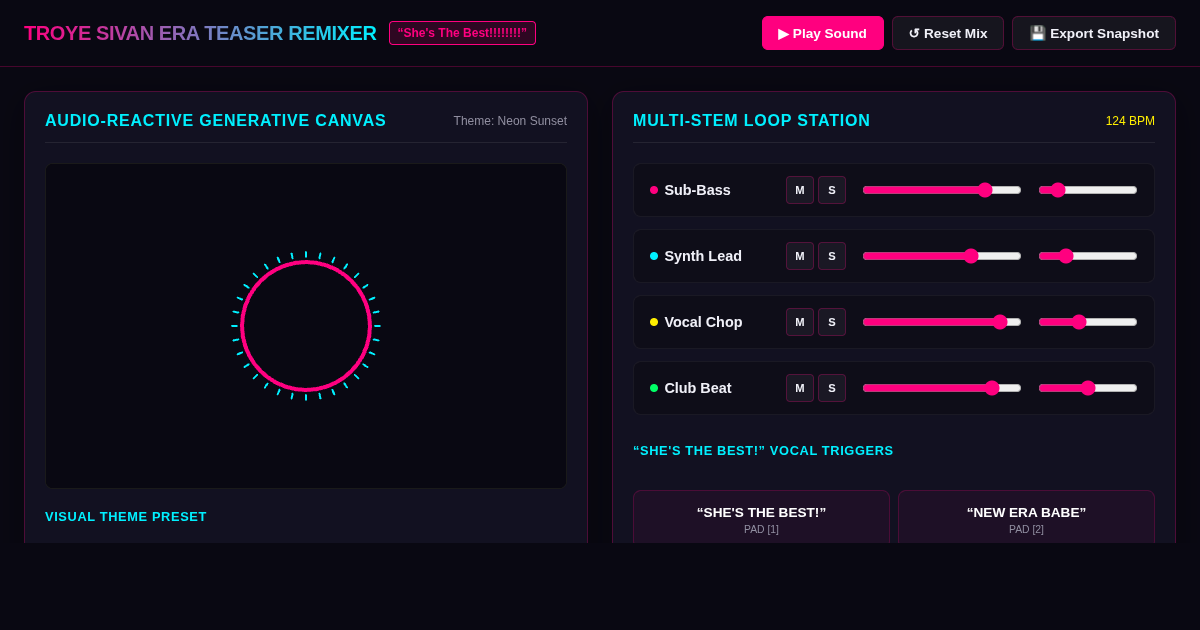The image size is (1200, 630).
Task: Adjust the Sub-Bass volume slider
Action: click(942, 190)
